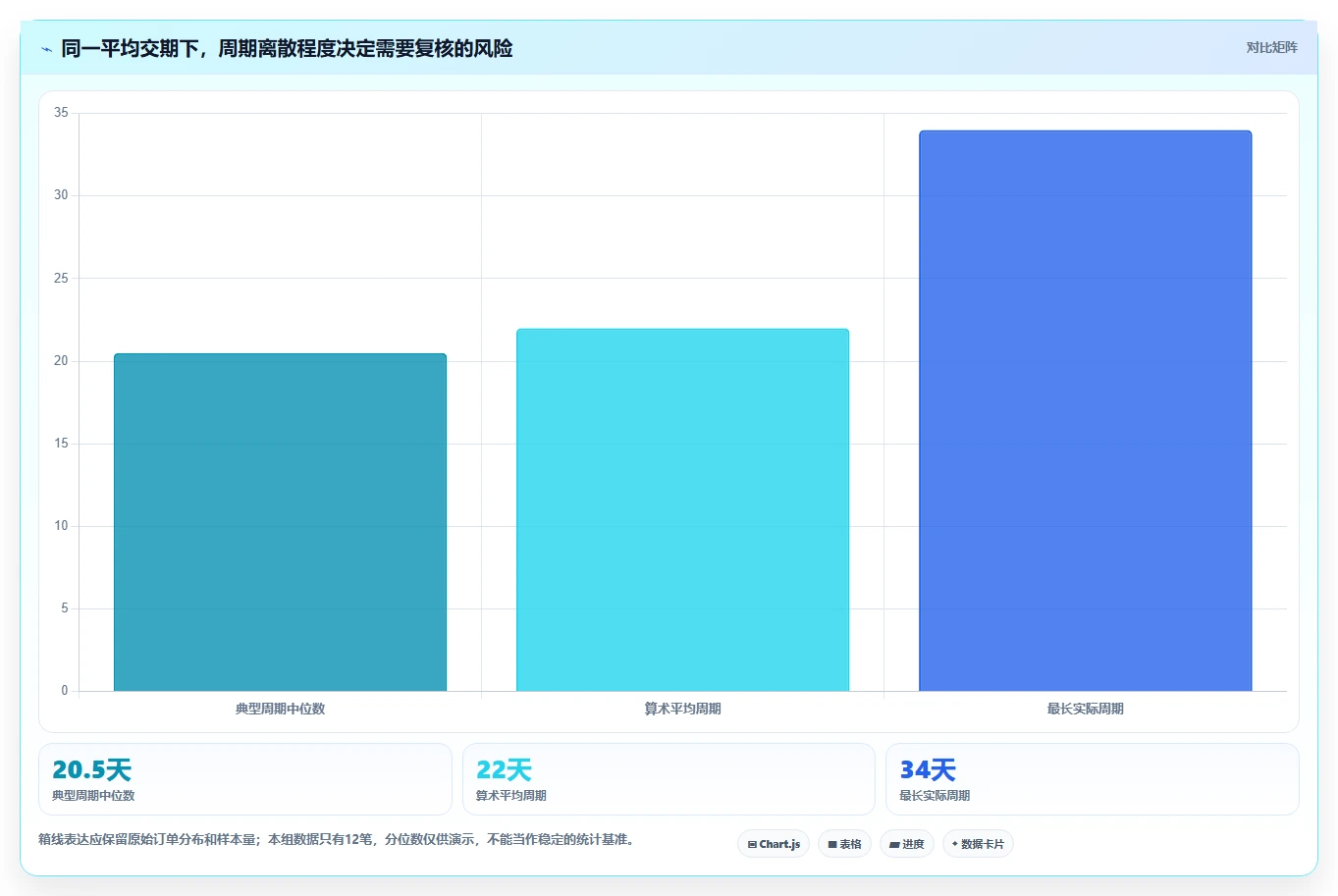Click the Chart.js tag chip
The width and height of the screenshot is (1338, 896).
point(774,844)
